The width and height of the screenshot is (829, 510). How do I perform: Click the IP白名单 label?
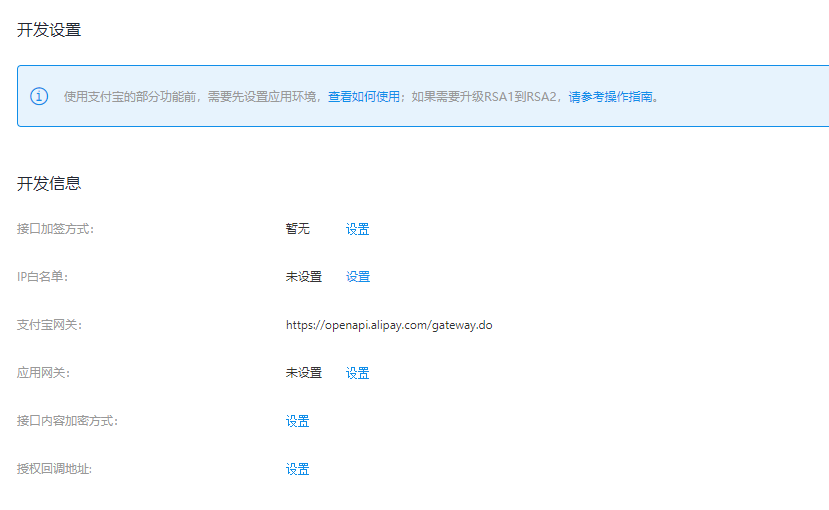[x=42, y=276]
